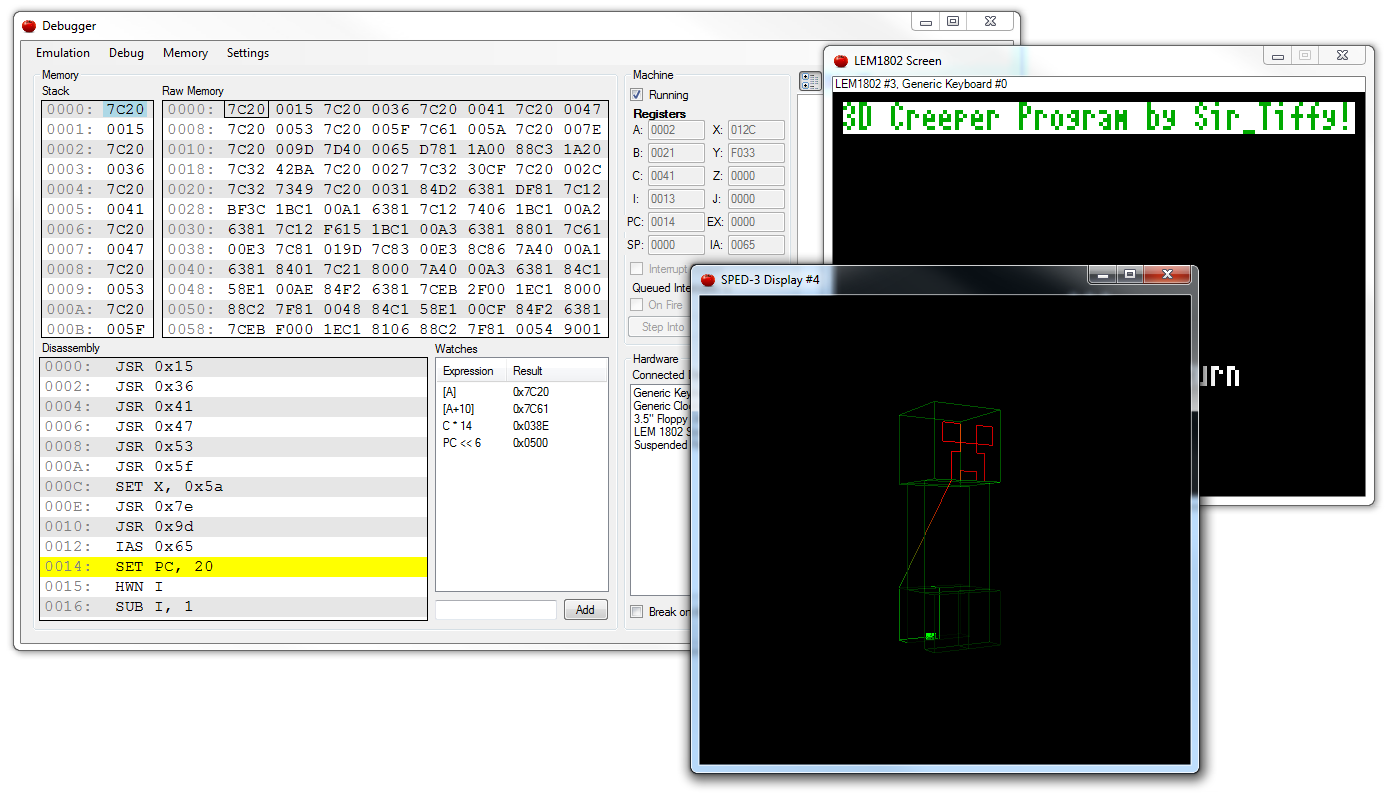Click the Add watch button
The width and height of the screenshot is (1388, 793).
click(585, 610)
